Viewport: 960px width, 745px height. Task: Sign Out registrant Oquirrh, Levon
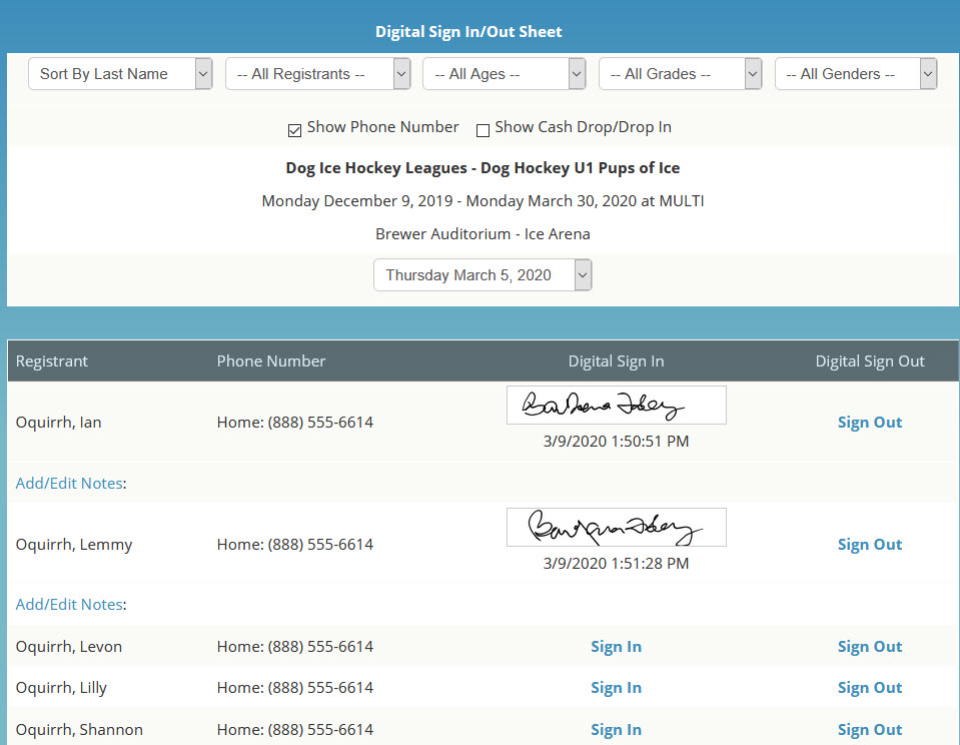click(869, 646)
